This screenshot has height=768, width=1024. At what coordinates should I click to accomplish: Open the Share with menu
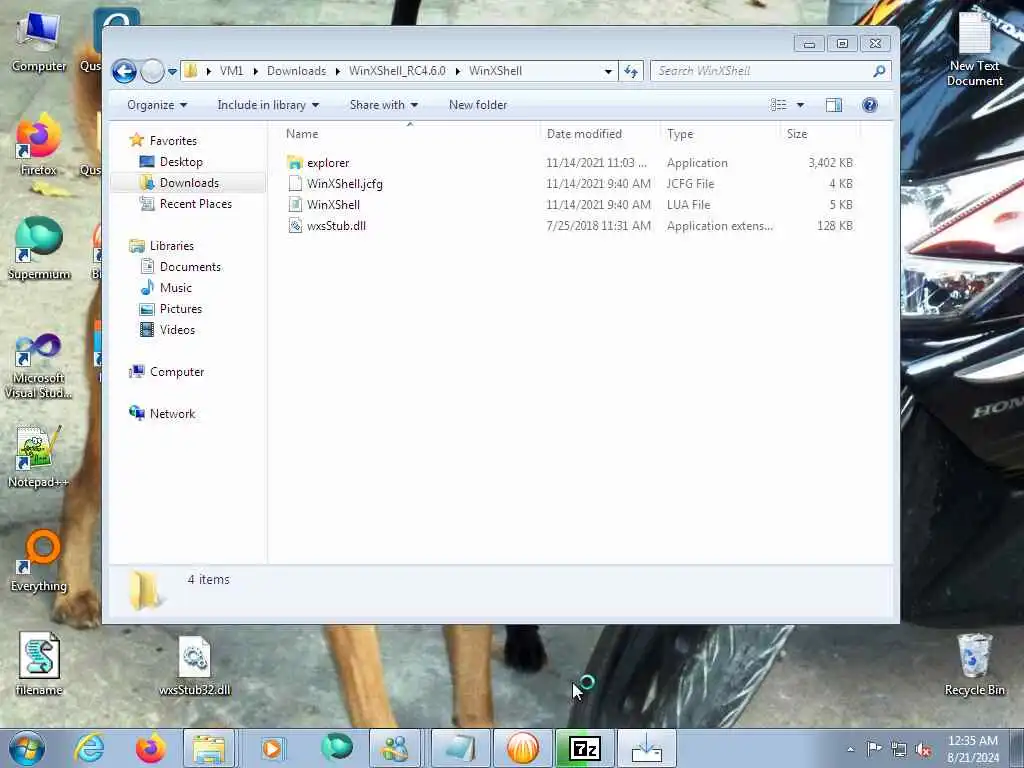pyautogui.click(x=383, y=105)
